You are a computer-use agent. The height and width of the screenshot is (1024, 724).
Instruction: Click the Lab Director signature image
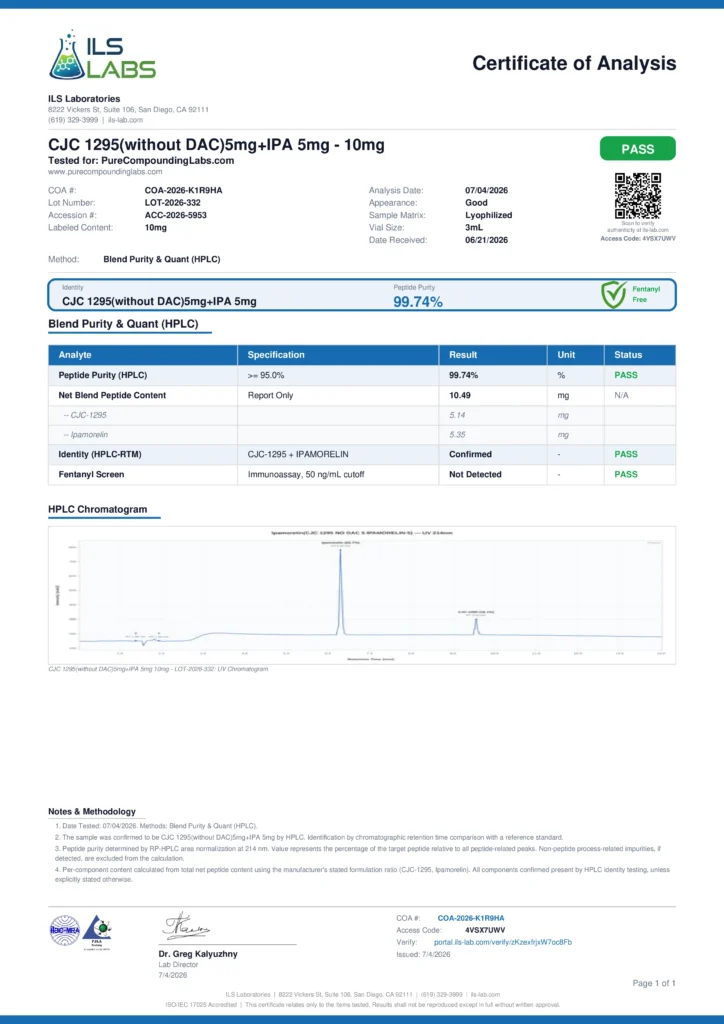[x=187, y=926]
